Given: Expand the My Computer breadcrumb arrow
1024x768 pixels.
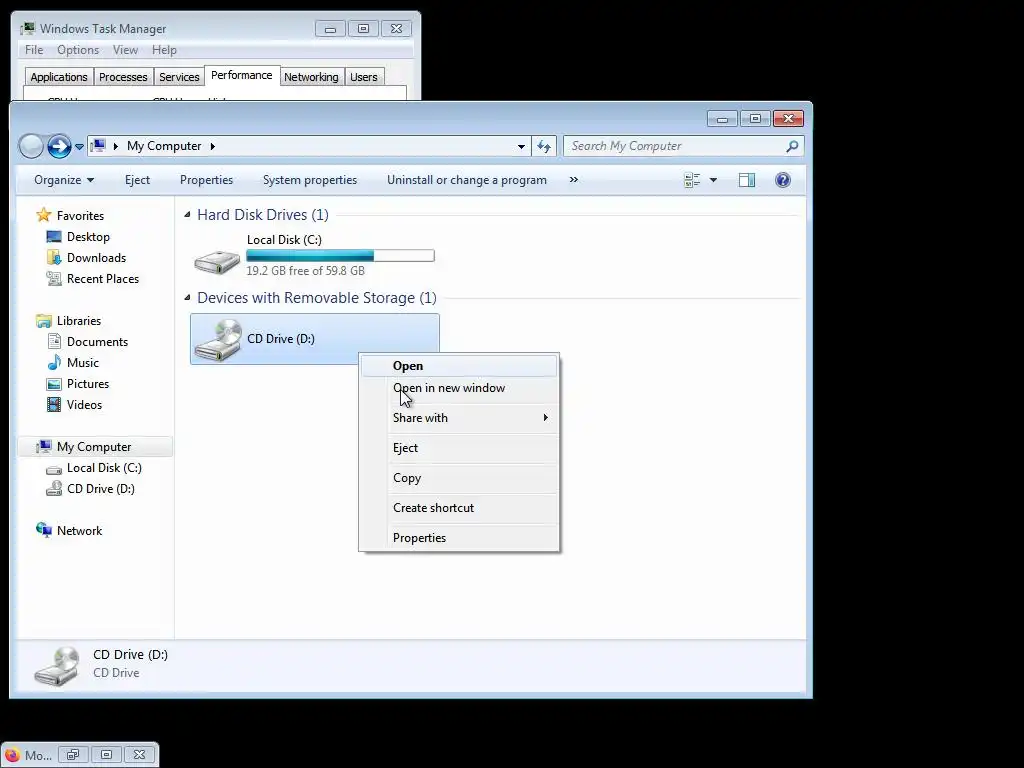Looking at the screenshot, I should click(x=212, y=146).
